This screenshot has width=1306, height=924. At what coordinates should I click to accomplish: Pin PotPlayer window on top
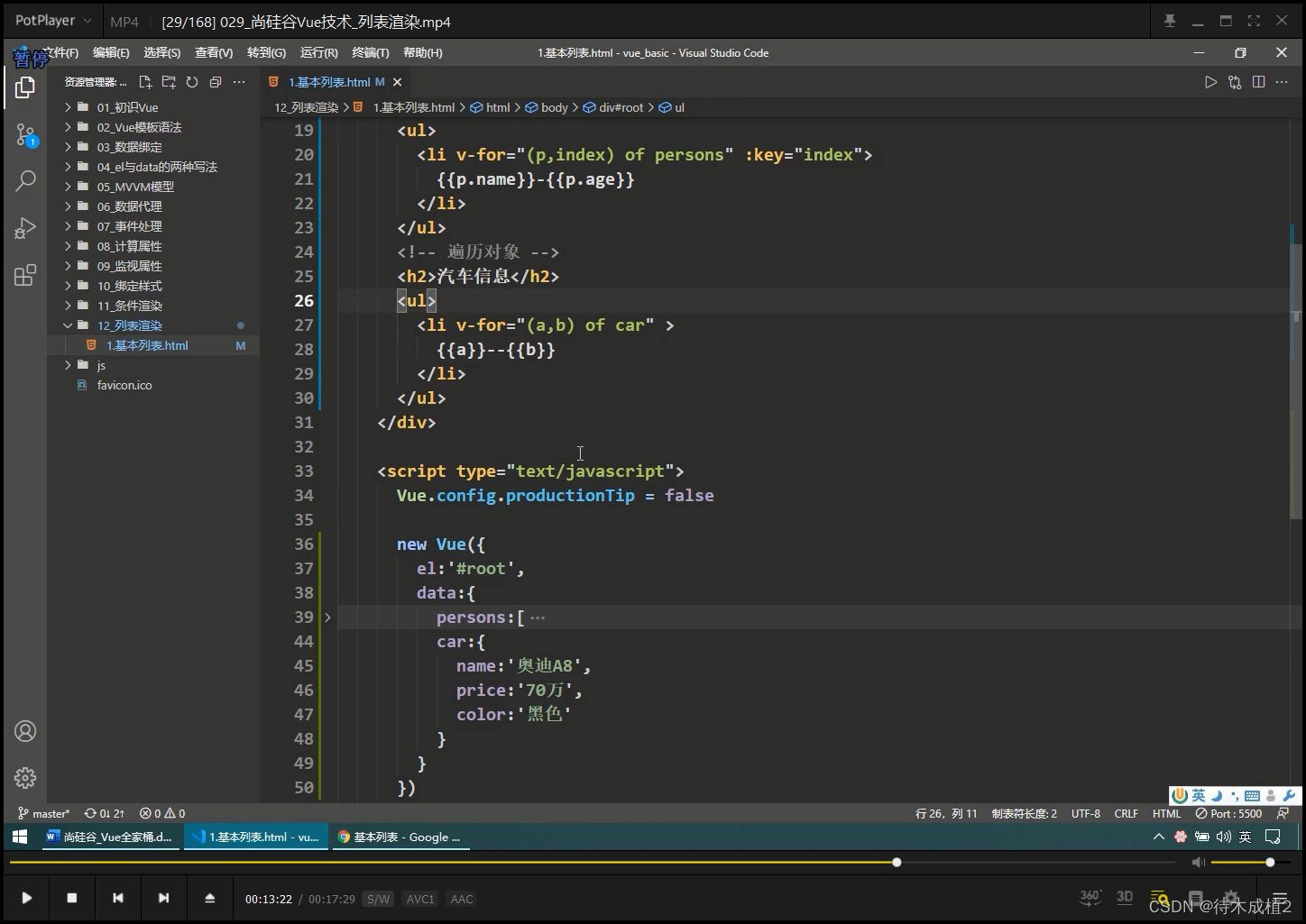(x=1170, y=21)
